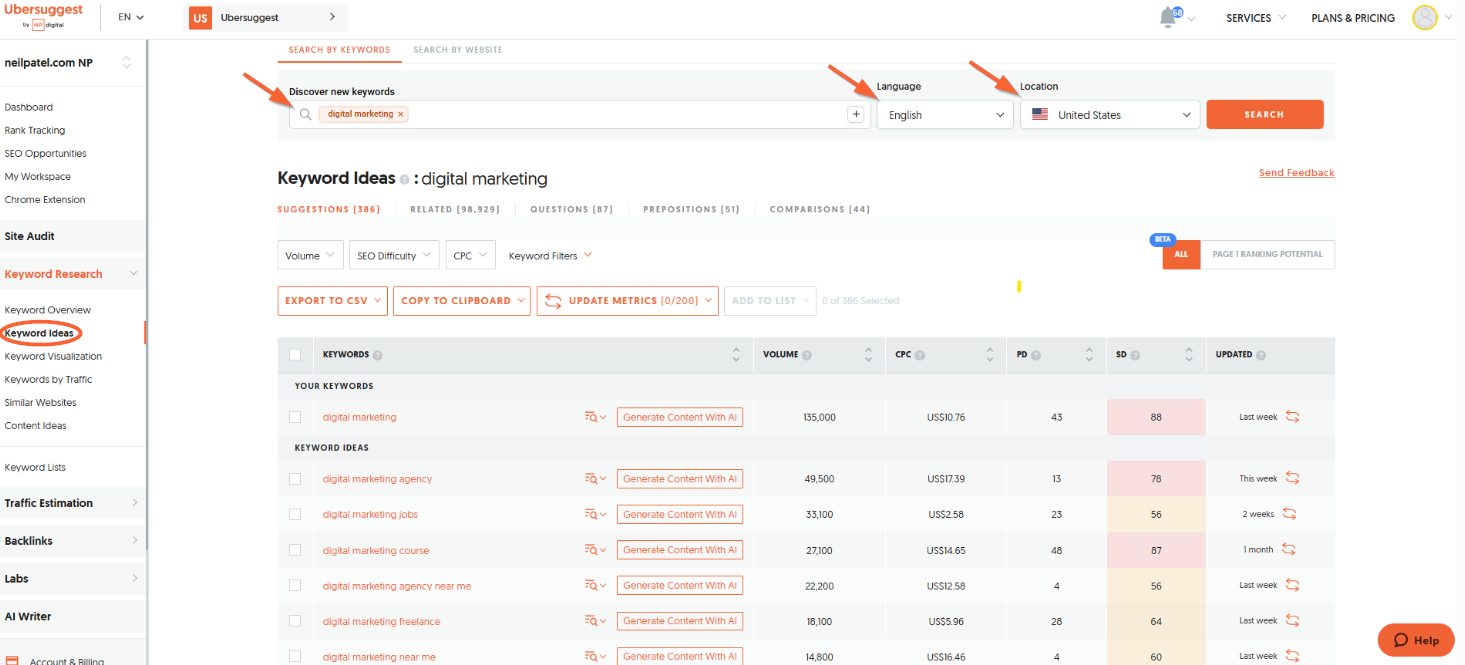Expand the SEO Difficulty filter
The width and height of the screenshot is (1465, 665).
pos(395,256)
